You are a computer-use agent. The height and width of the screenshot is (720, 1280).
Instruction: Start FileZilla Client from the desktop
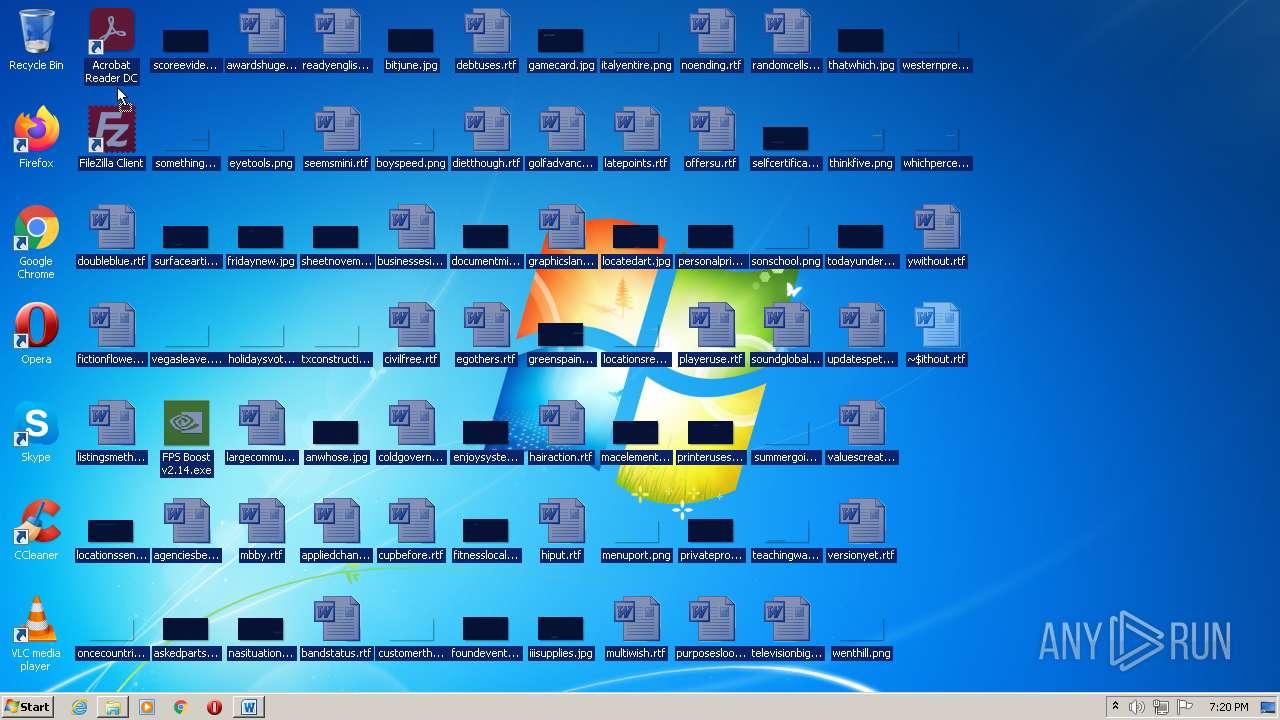coord(111,138)
